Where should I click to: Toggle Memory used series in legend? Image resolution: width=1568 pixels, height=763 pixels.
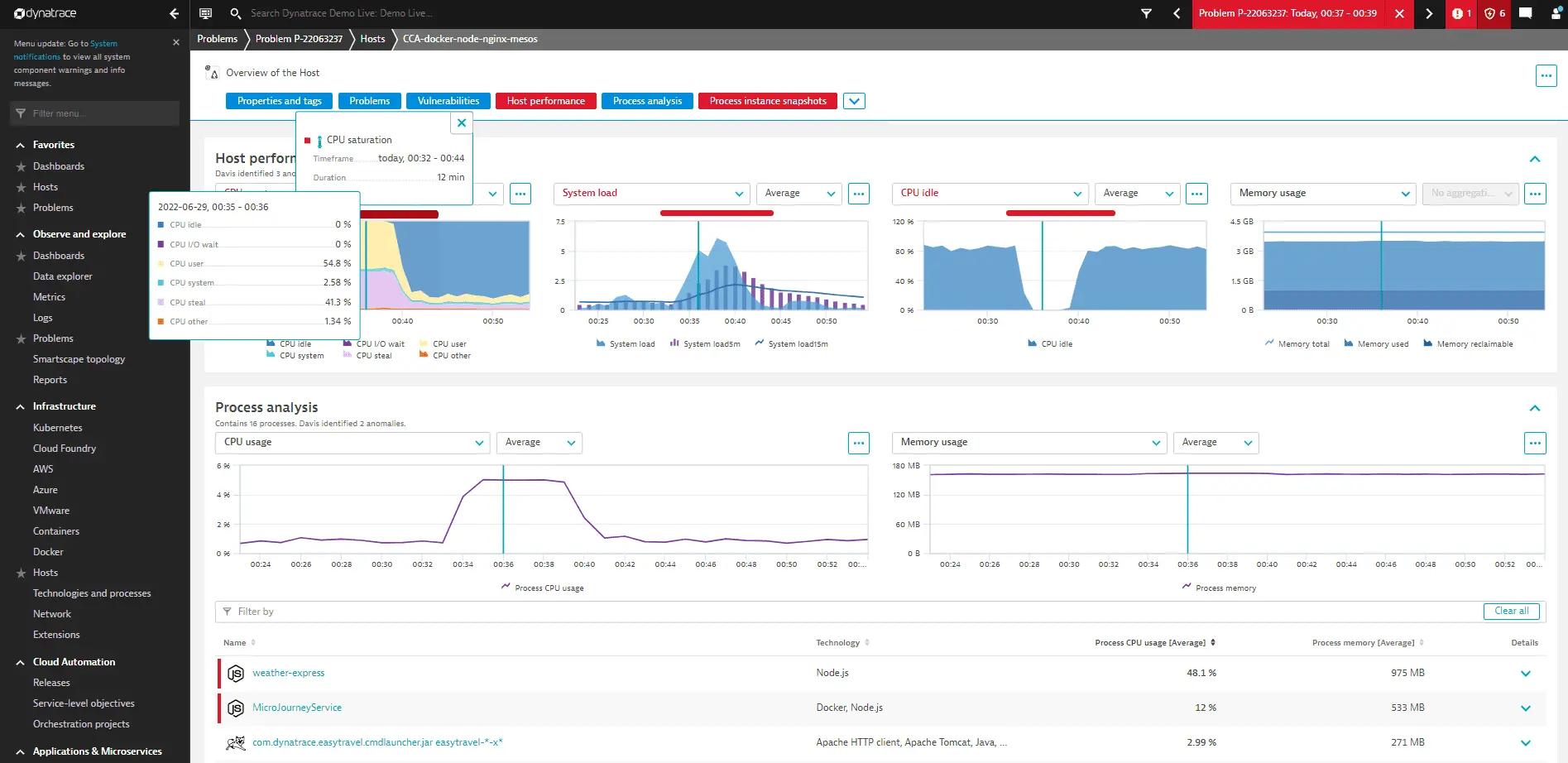point(1376,343)
